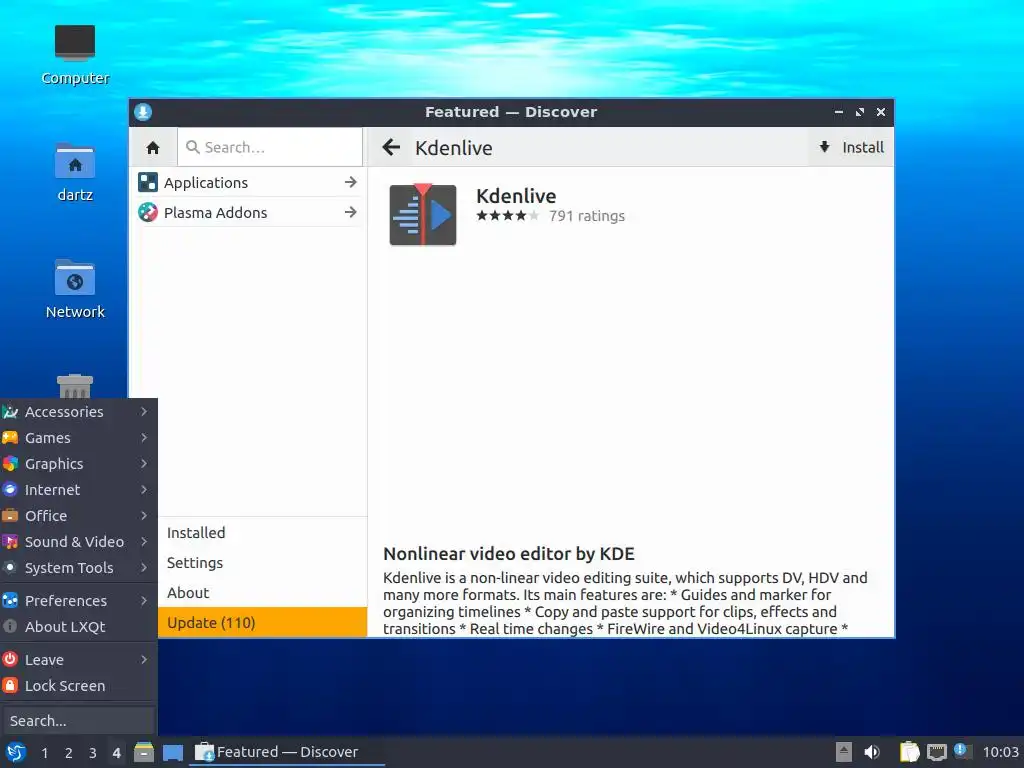Click the Discover search field
The height and width of the screenshot is (768, 1024).
[x=270, y=148]
